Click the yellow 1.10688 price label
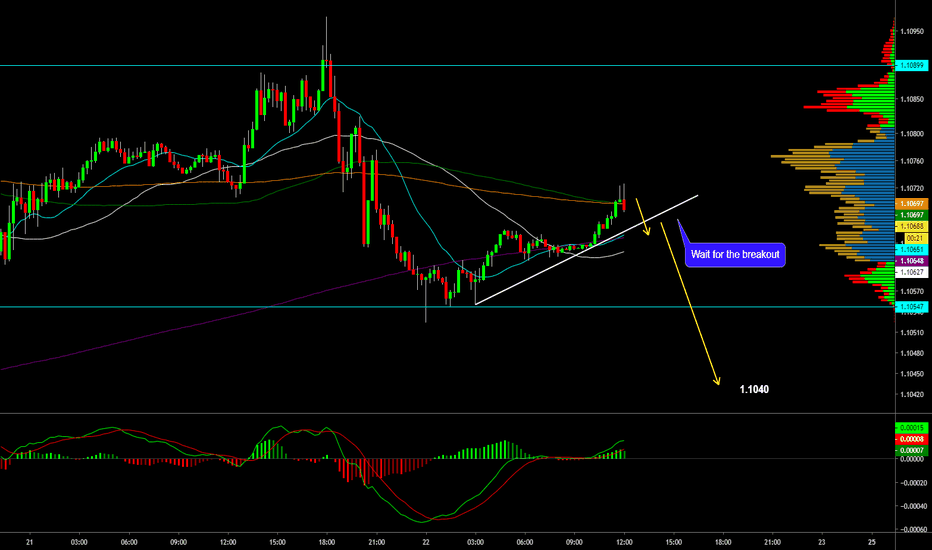 tap(911, 227)
